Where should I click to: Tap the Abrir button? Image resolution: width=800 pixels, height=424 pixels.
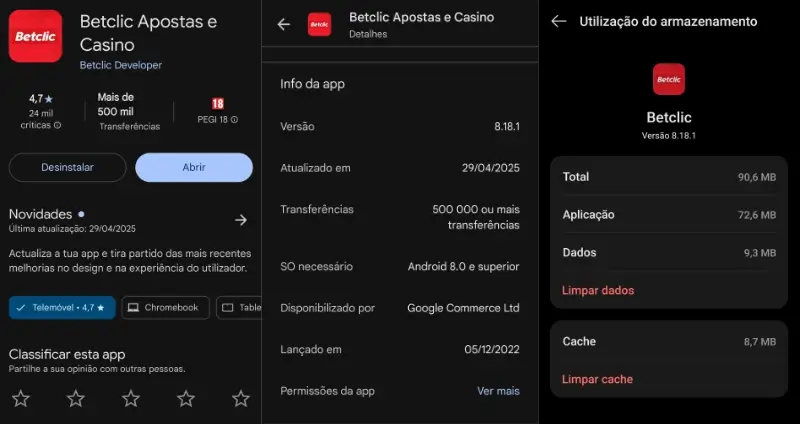[194, 167]
